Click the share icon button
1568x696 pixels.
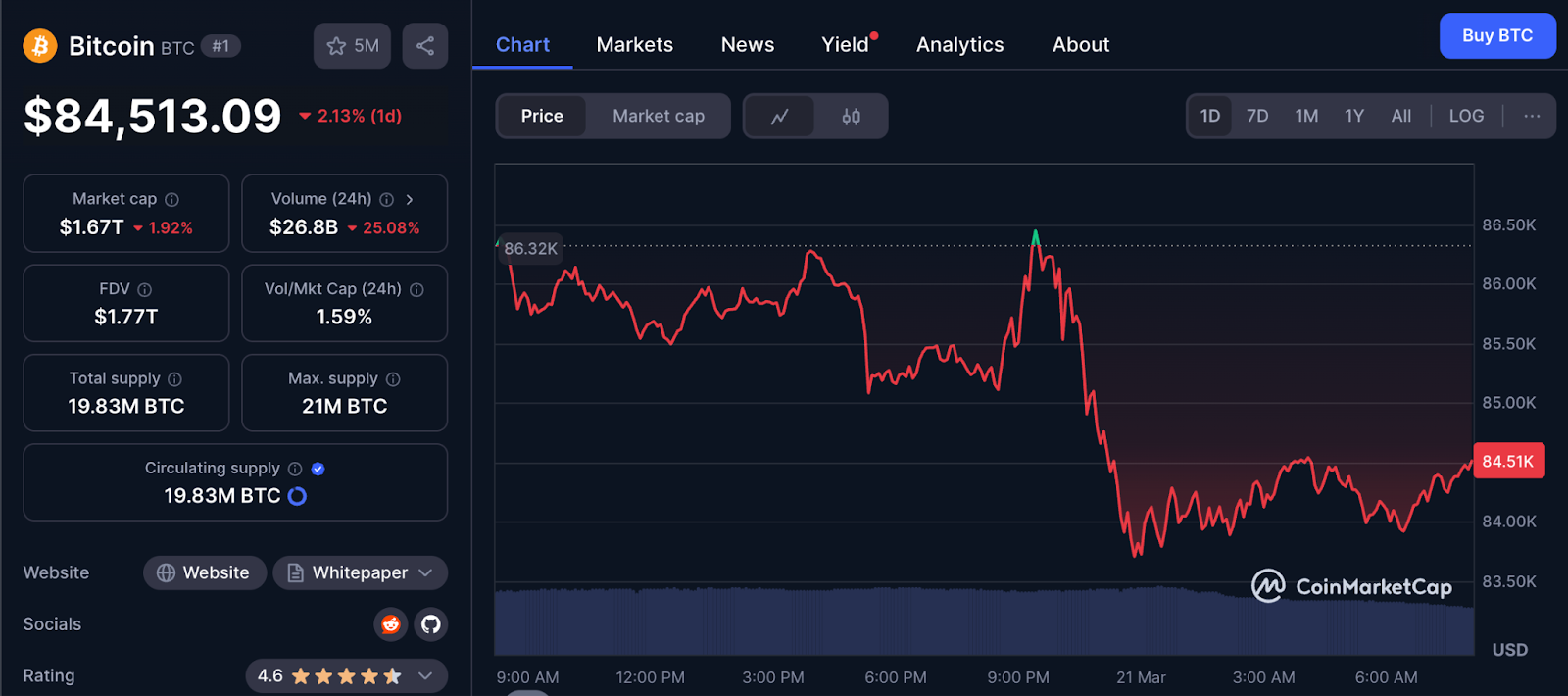click(425, 46)
